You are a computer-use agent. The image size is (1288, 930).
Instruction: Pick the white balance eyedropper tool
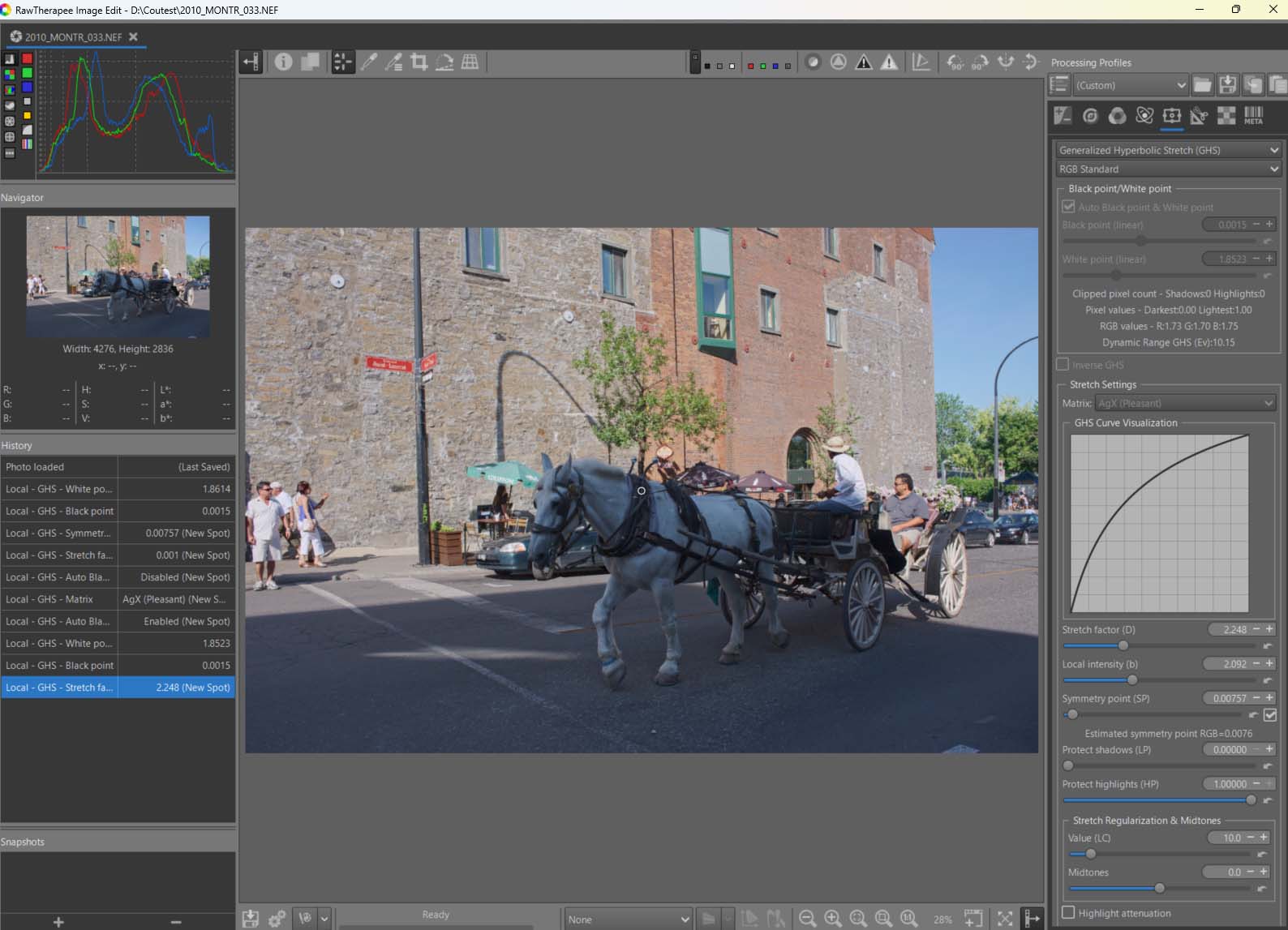tap(369, 62)
